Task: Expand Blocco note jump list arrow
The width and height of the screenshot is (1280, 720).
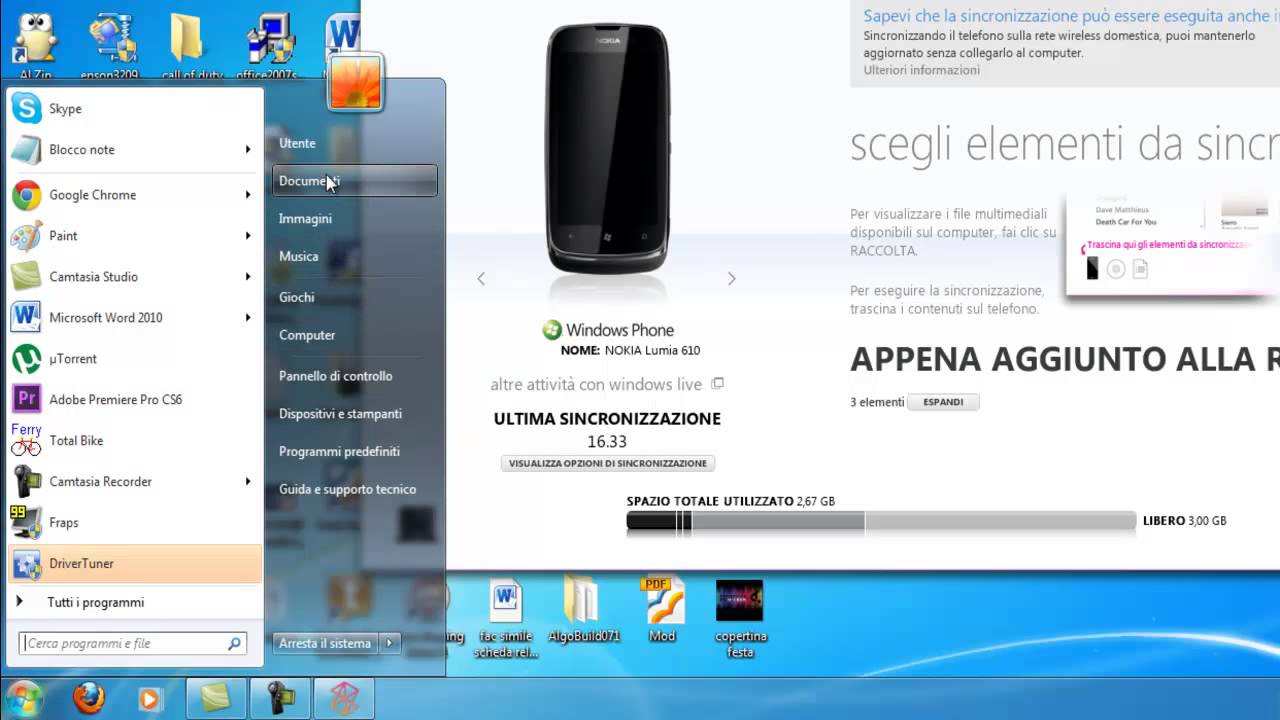Action: pos(247,149)
